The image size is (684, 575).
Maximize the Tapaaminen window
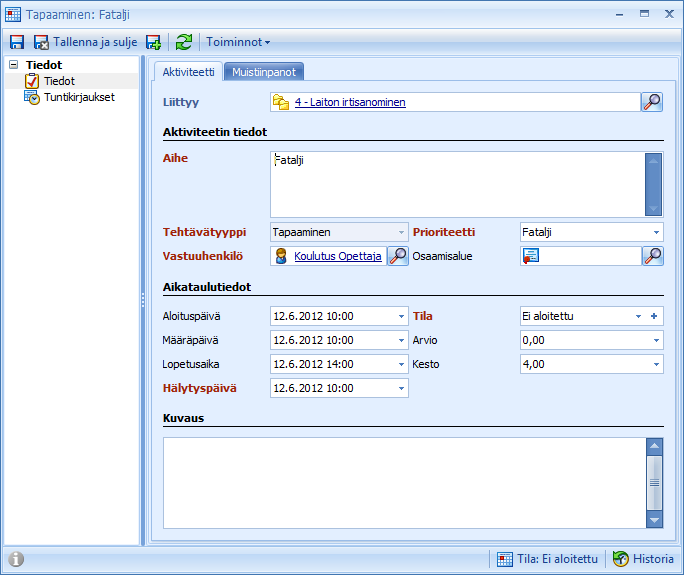[644, 14]
